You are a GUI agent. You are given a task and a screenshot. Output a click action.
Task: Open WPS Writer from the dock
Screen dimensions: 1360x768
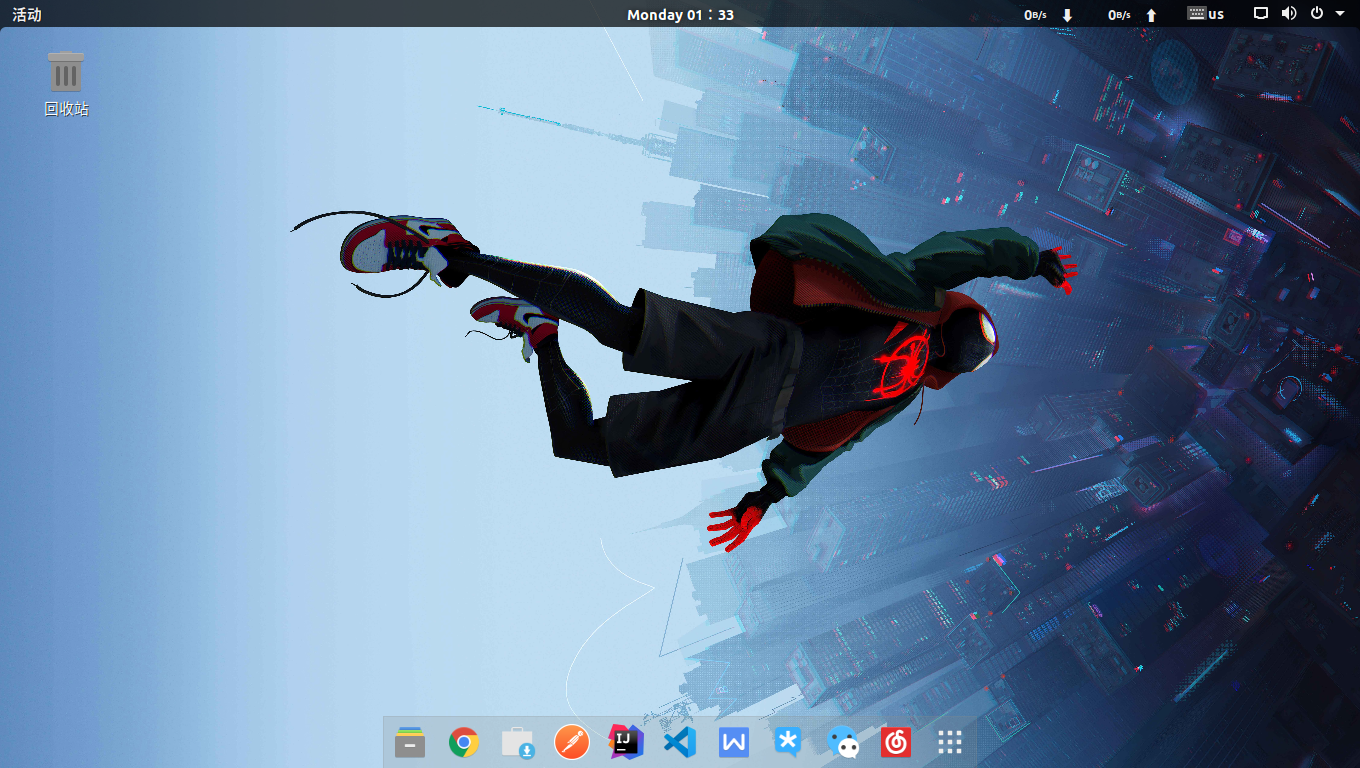[734, 742]
